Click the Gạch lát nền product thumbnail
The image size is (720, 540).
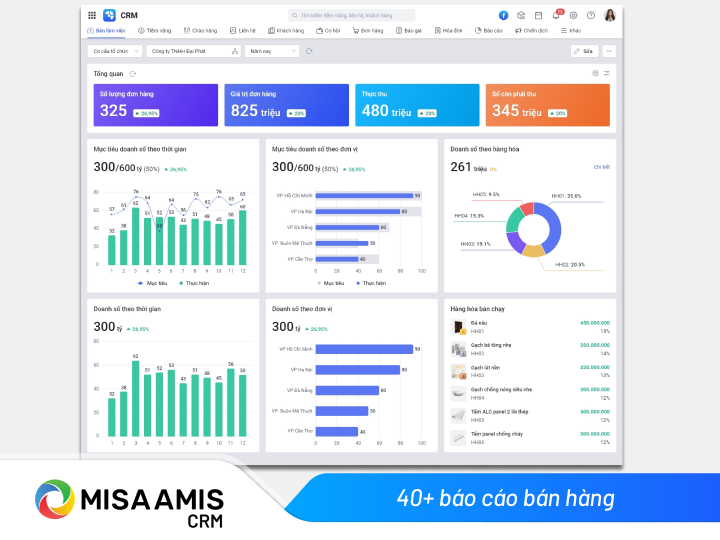(458, 371)
